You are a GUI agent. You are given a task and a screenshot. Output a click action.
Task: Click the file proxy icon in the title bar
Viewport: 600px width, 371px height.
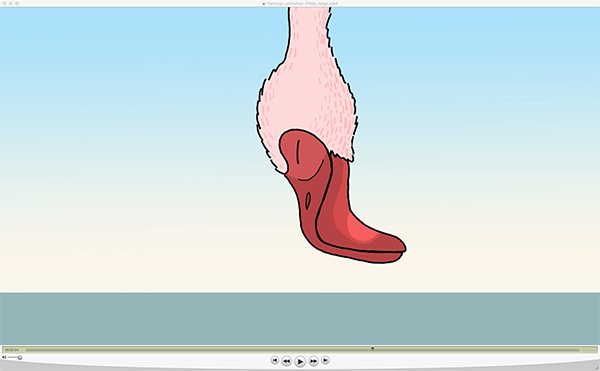pos(264,3)
